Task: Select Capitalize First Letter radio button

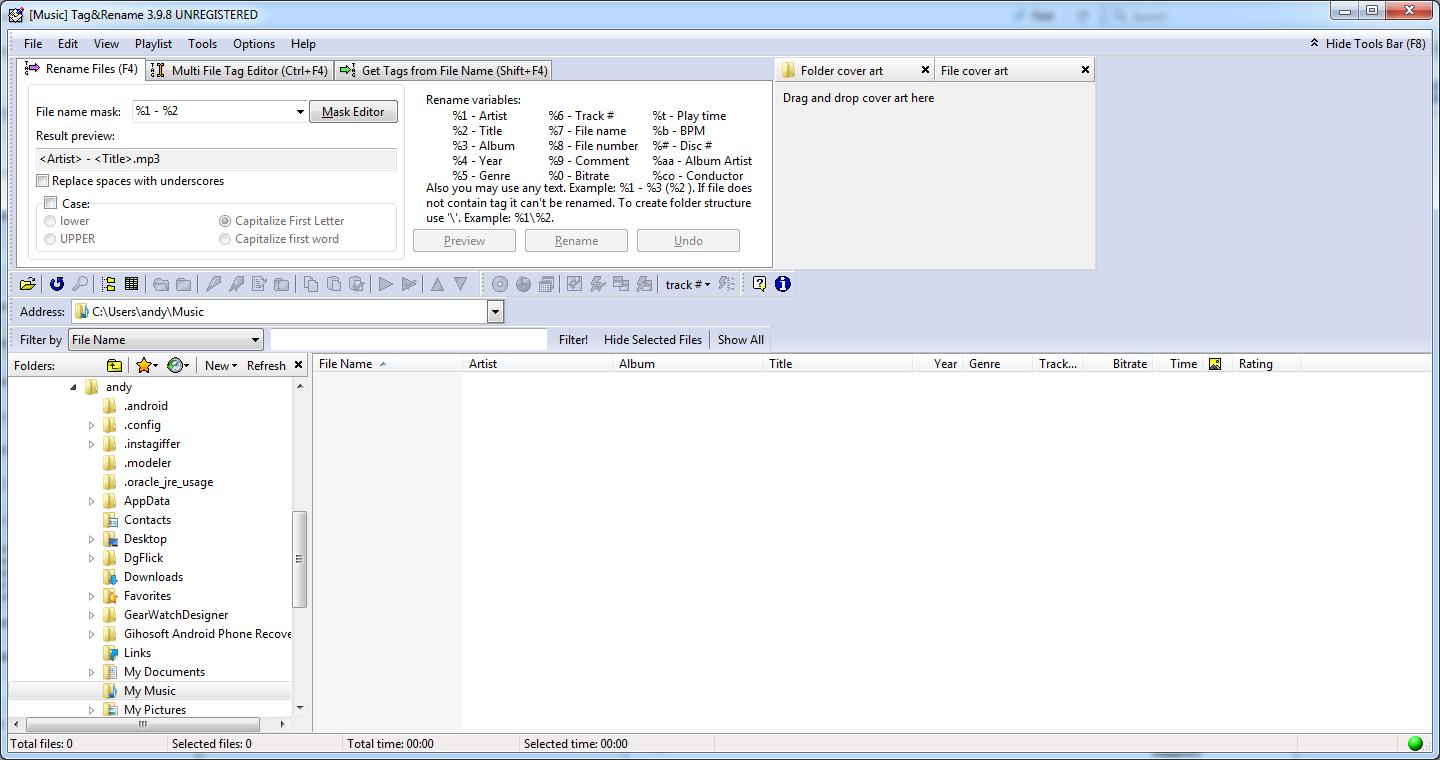Action: point(225,221)
